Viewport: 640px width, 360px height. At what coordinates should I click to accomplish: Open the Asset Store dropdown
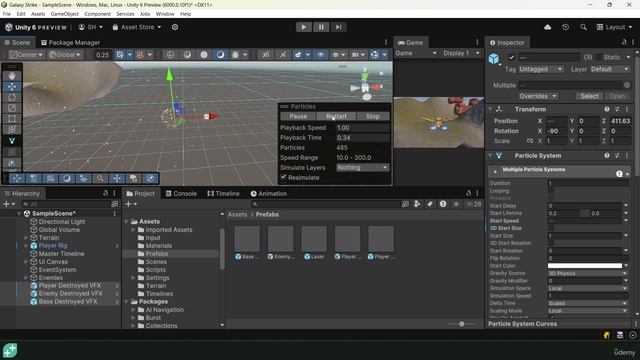pyautogui.click(x=137, y=27)
